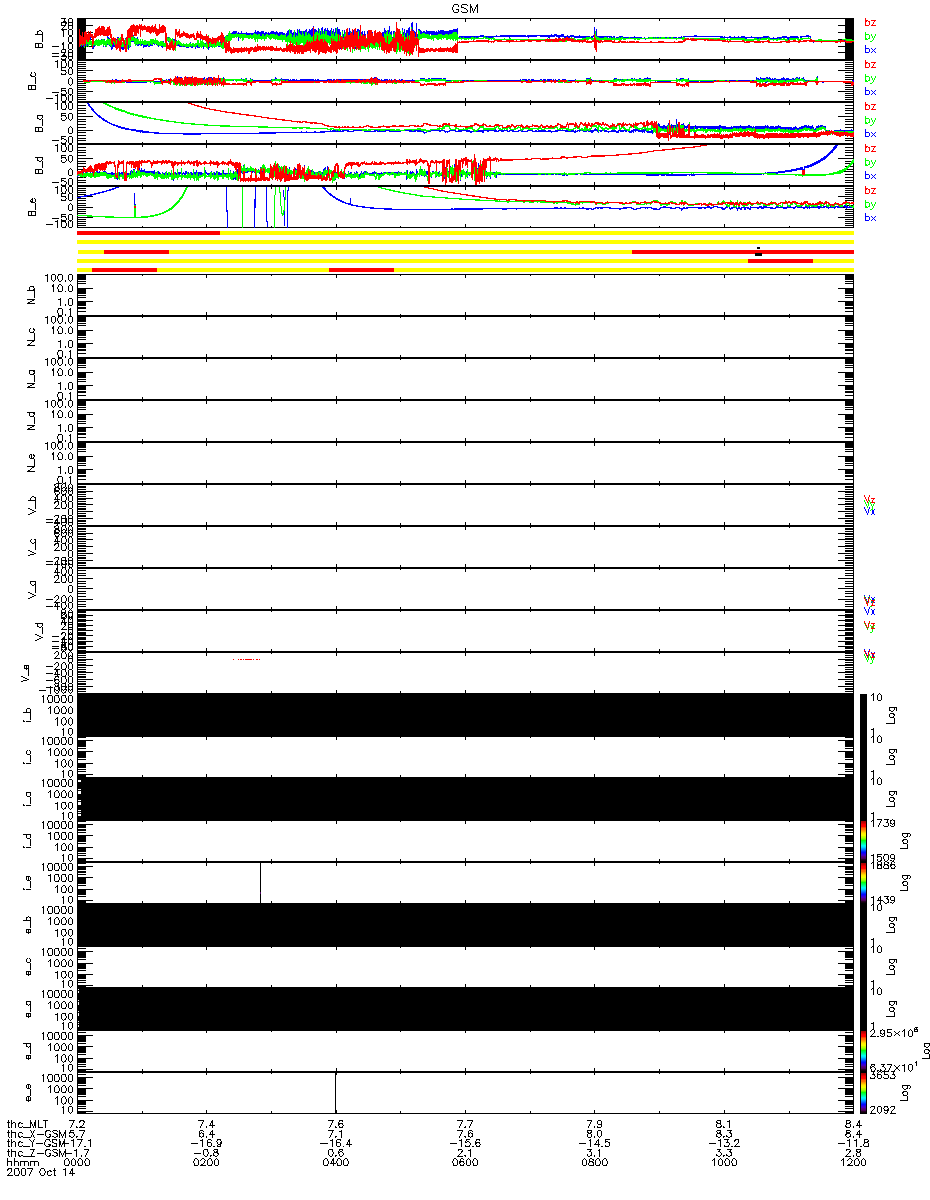
Task: Click the GSM plot title
Action: tap(464, 7)
